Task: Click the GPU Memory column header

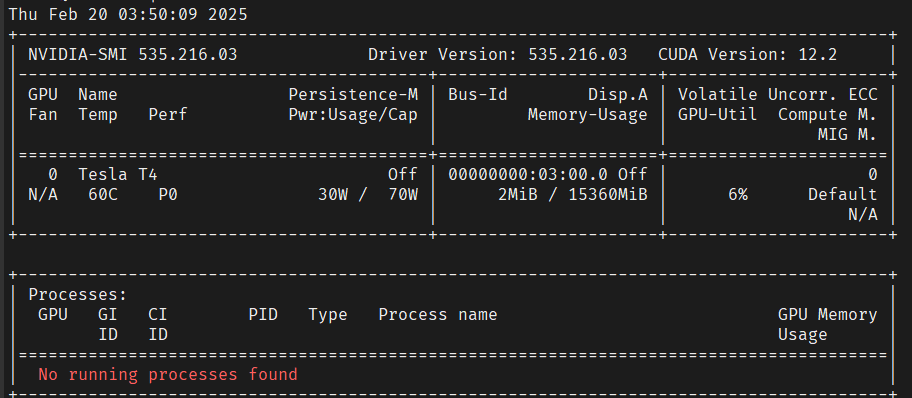Action: 828,315
